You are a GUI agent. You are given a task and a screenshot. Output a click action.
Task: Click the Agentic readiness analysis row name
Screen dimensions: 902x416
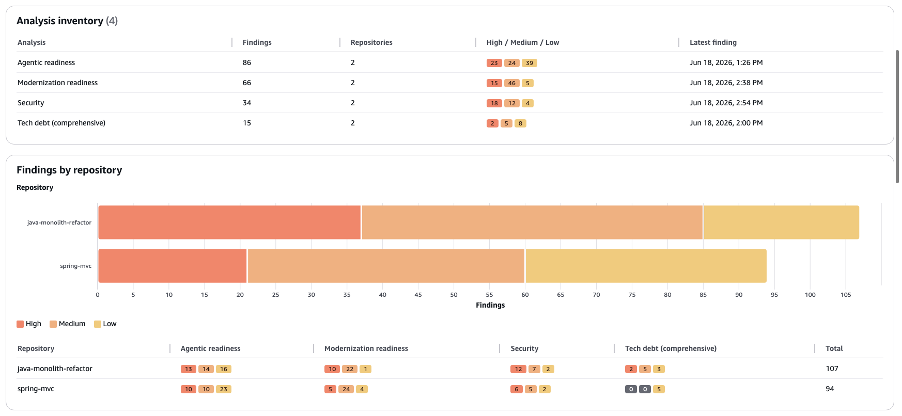(x=46, y=63)
